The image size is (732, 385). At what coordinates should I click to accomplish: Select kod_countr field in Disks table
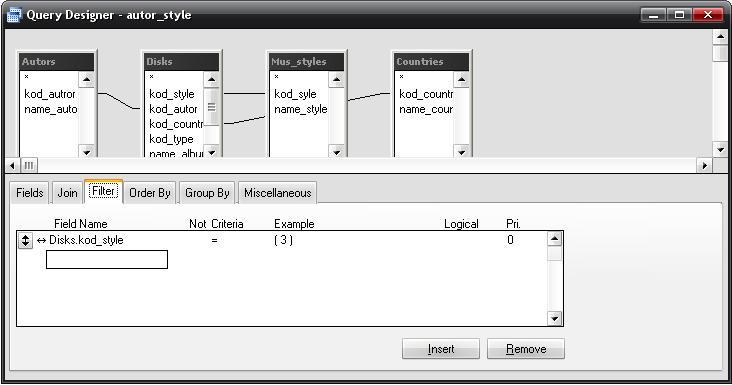[176, 124]
